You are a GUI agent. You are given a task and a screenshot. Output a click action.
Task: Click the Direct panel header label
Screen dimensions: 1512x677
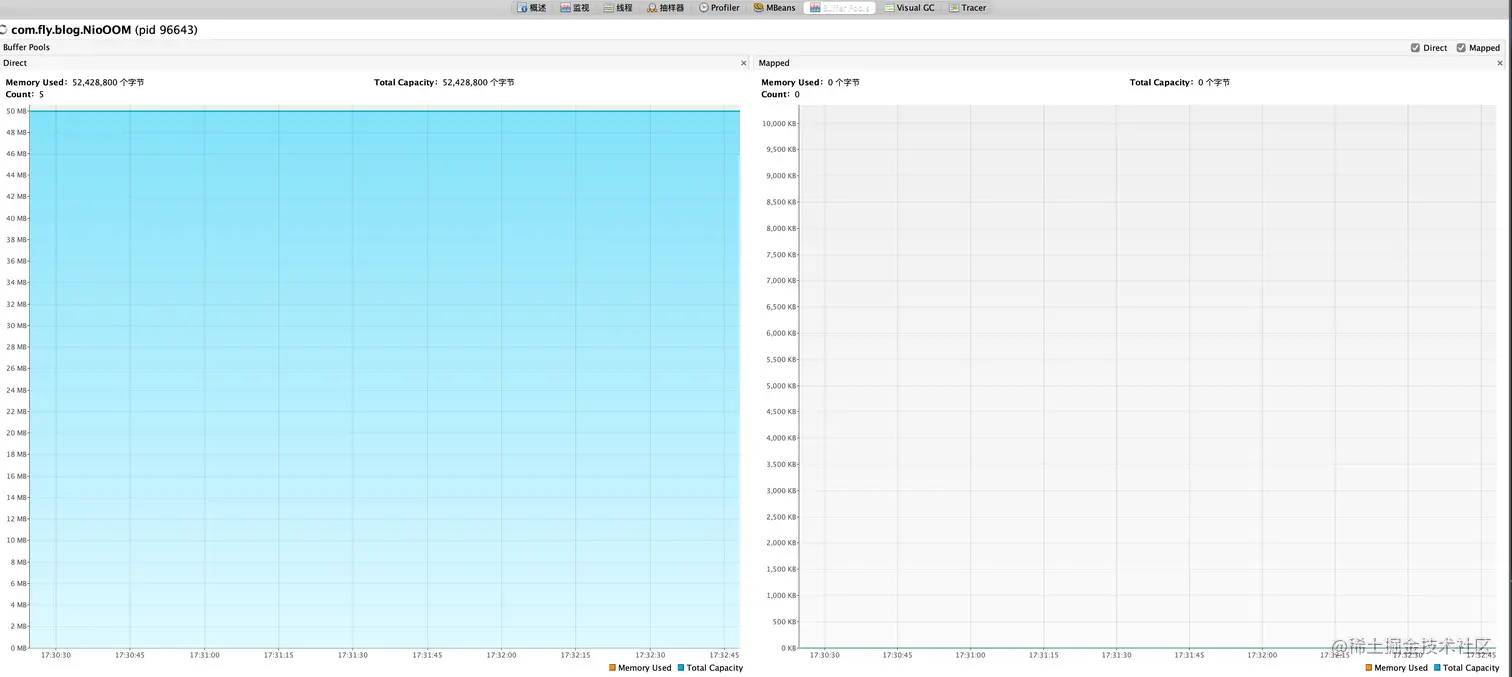click(x=15, y=63)
